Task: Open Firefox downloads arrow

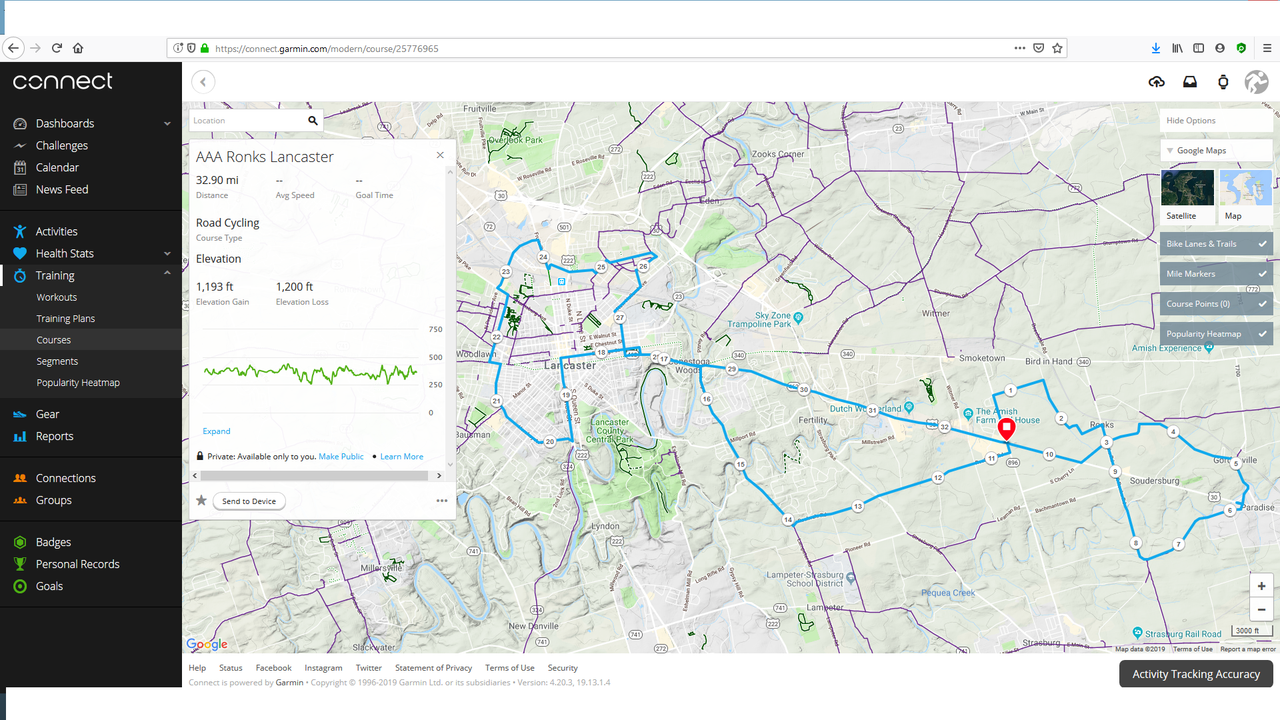Action: click(1156, 48)
